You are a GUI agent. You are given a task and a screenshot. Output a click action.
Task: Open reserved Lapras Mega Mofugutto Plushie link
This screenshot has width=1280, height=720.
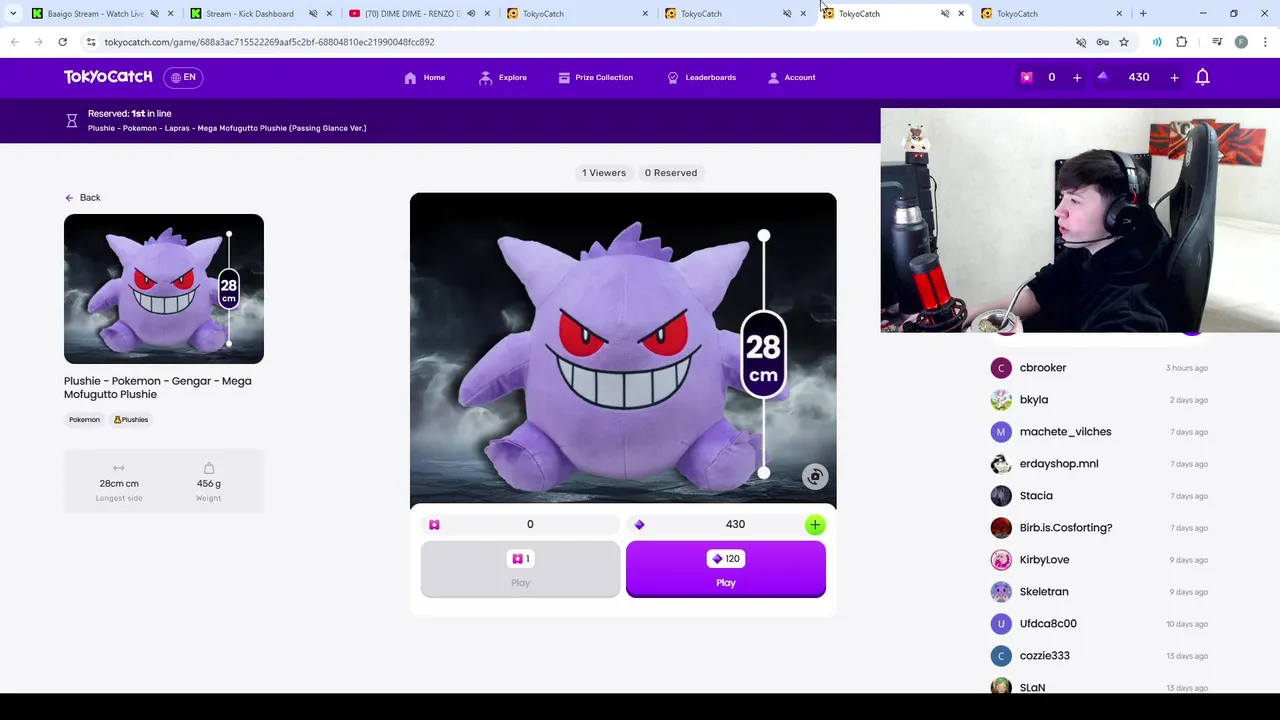[227, 128]
